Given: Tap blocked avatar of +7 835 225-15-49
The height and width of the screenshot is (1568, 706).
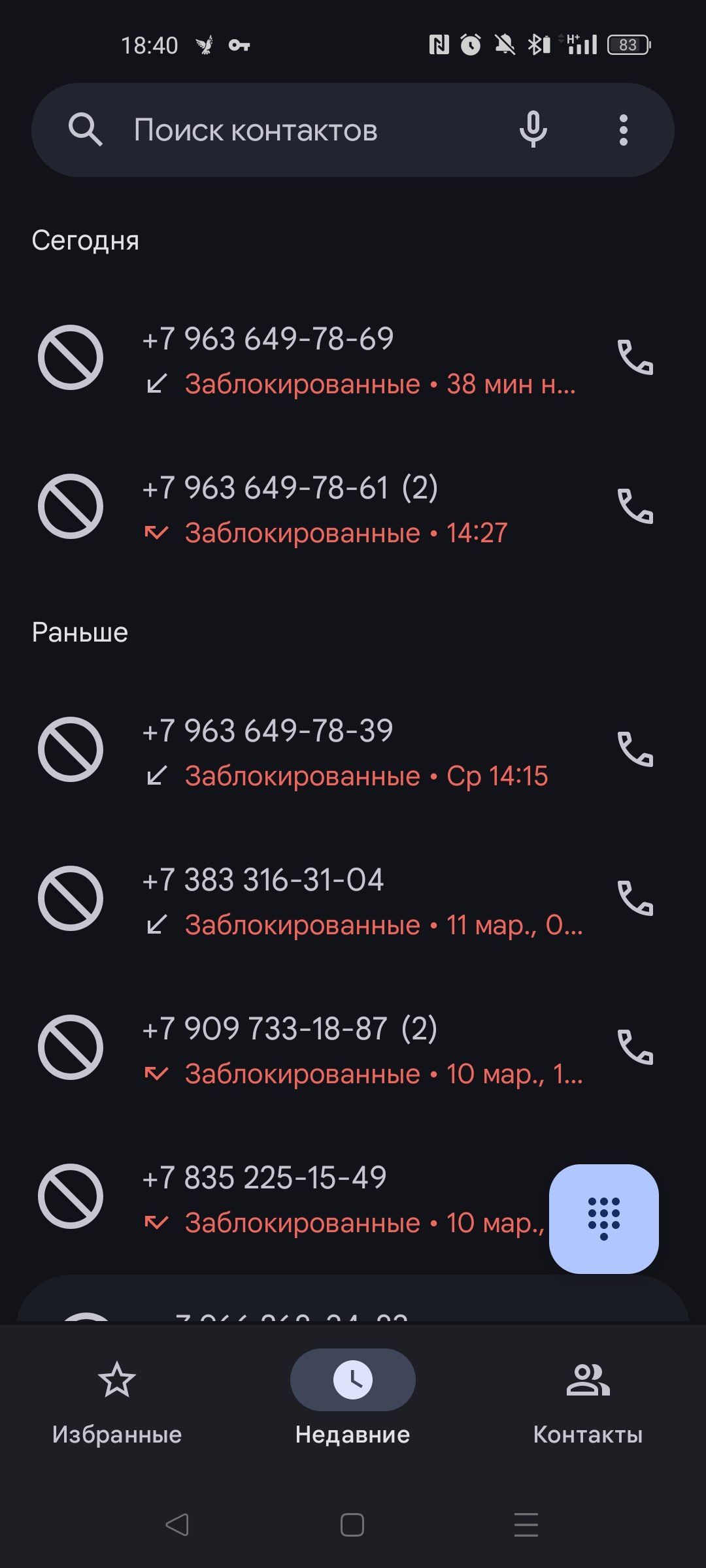Looking at the screenshot, I should pyautogui.click(x=71, y=1196).
